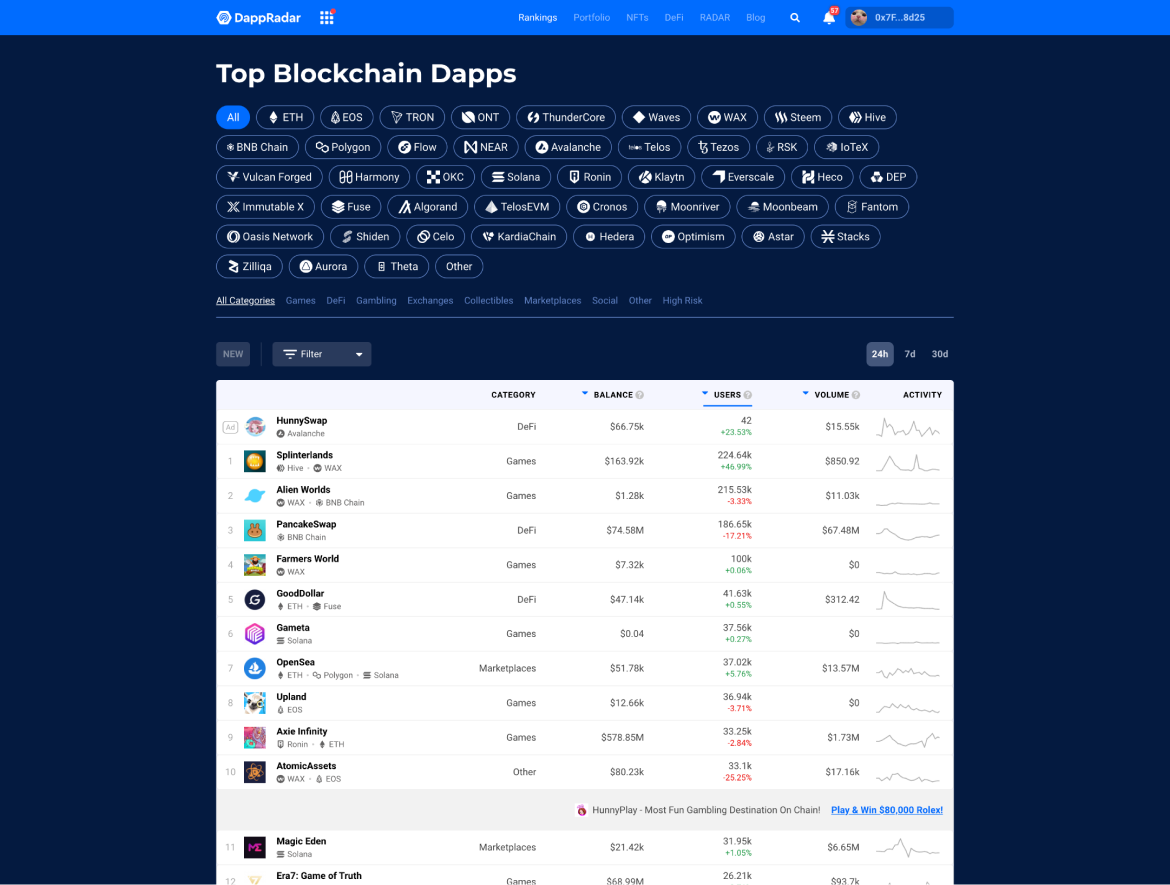
Task: Switch to the High Risk category tab
Action: point(682,301)
